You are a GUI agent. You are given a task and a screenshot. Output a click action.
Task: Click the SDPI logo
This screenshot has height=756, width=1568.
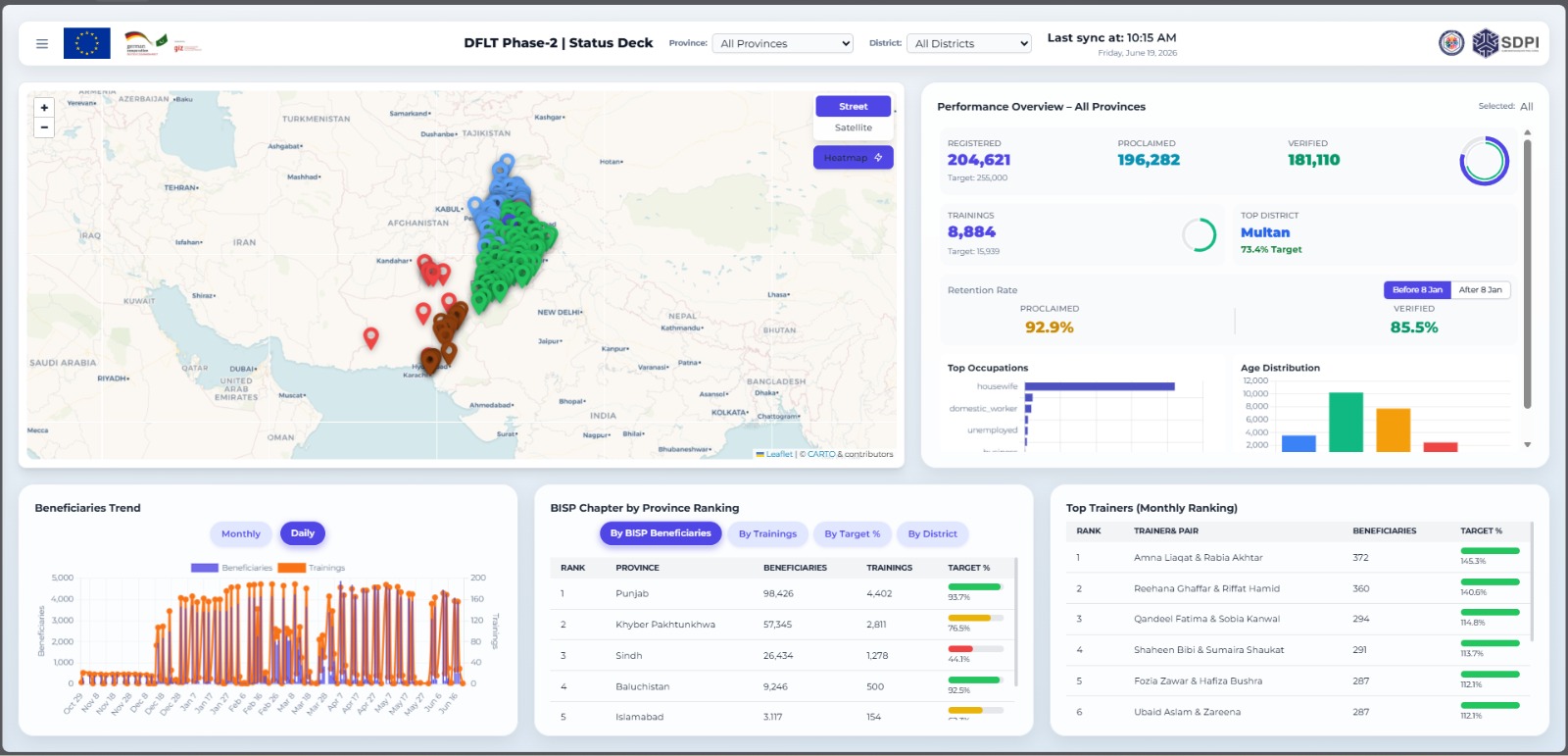[x=1505, y=43]
